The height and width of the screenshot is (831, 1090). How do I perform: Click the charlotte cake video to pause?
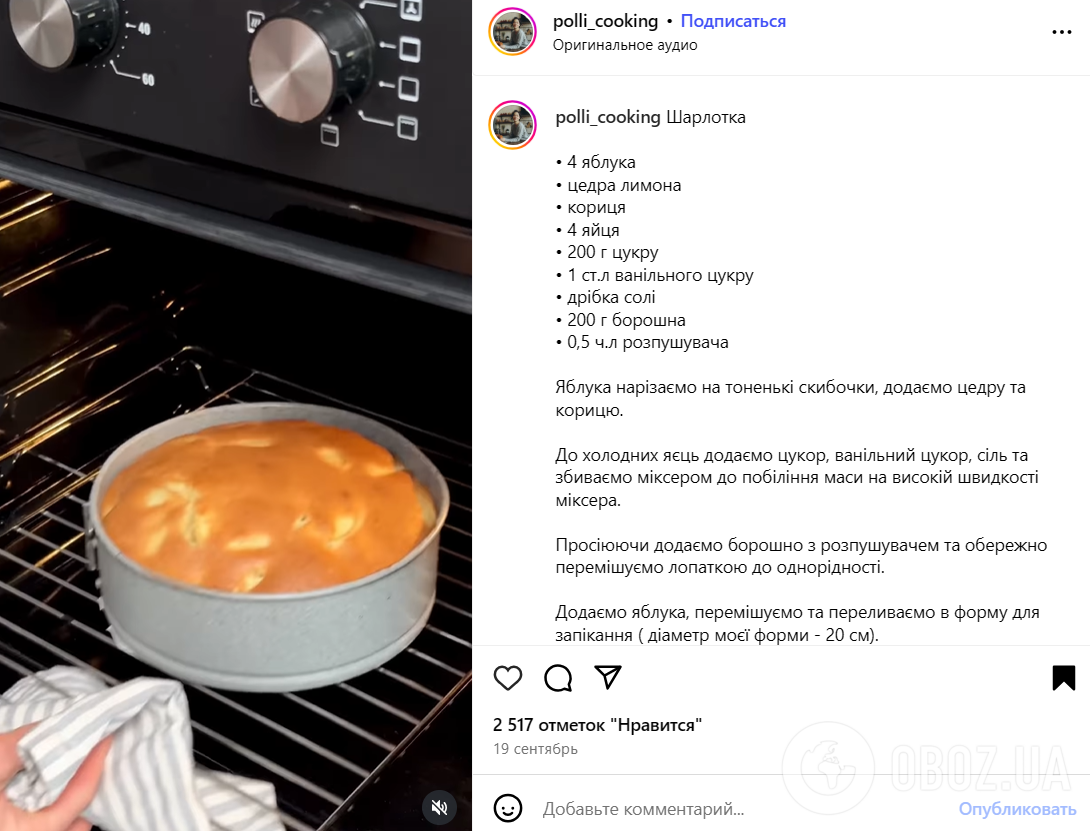[236, 415]
